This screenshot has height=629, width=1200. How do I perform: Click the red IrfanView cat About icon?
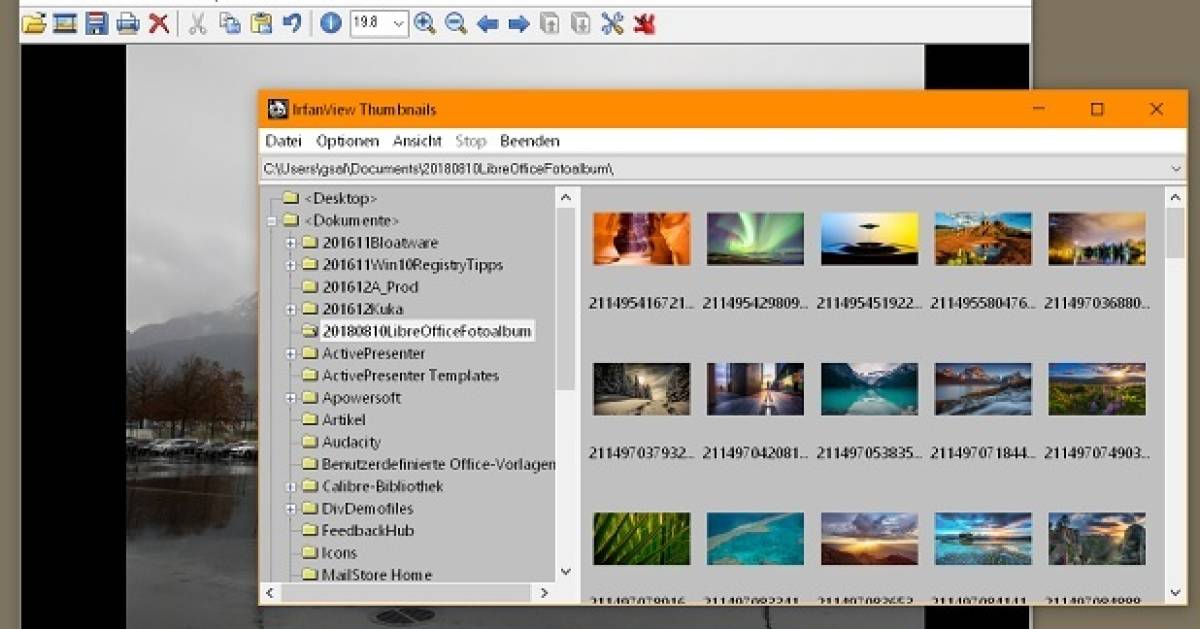tap(644, 23)
